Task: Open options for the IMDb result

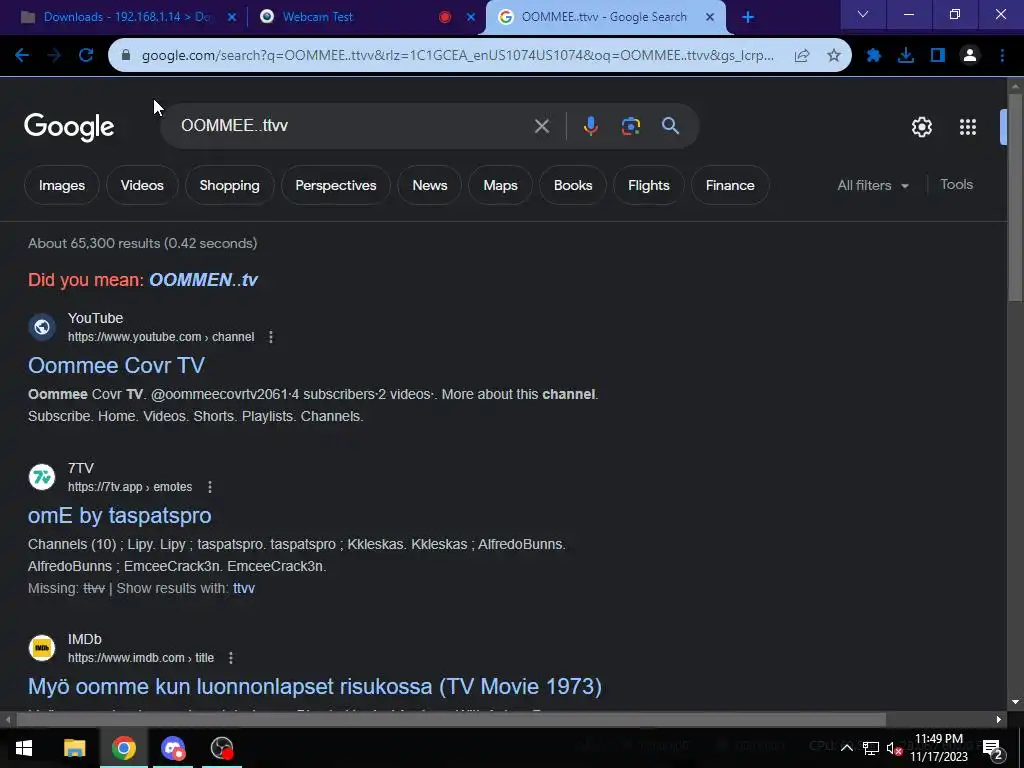Action: [231, 658]
